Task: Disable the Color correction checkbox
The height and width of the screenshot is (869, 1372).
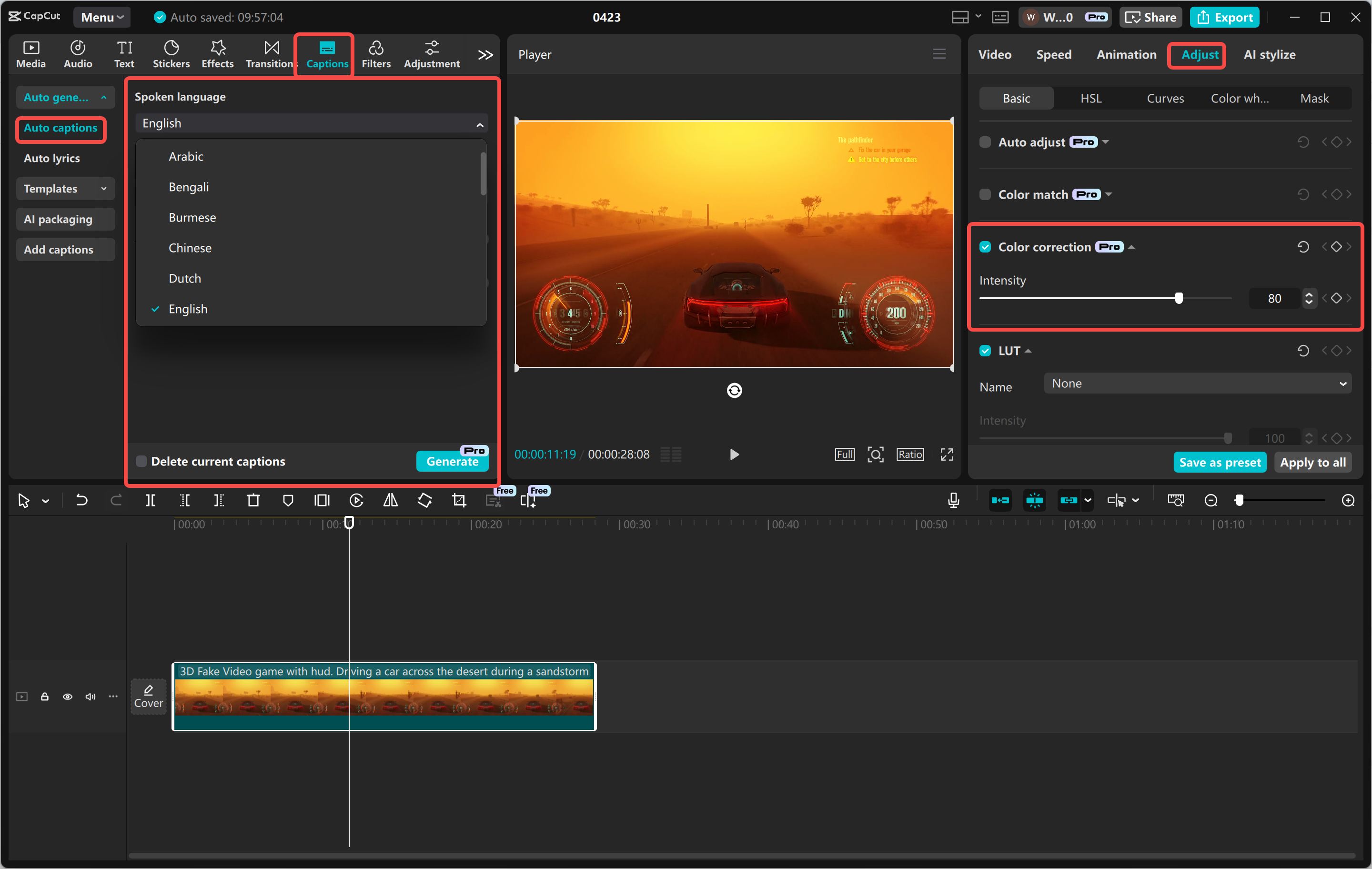Action: point(985,247)
